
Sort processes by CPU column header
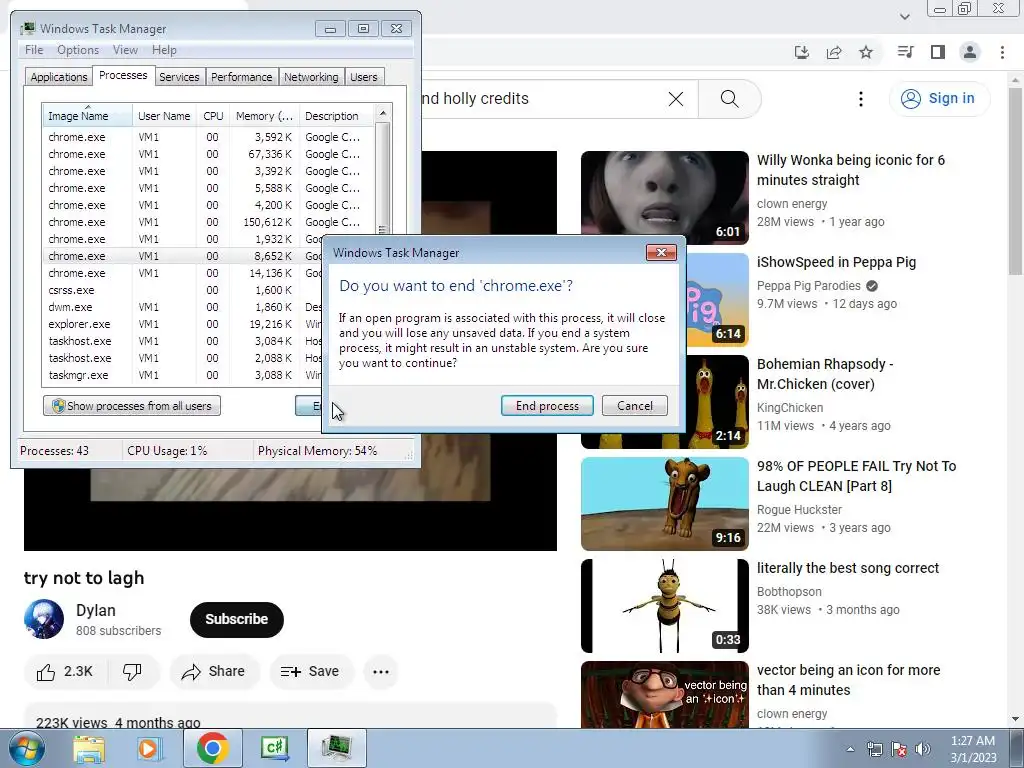(213, 116)
